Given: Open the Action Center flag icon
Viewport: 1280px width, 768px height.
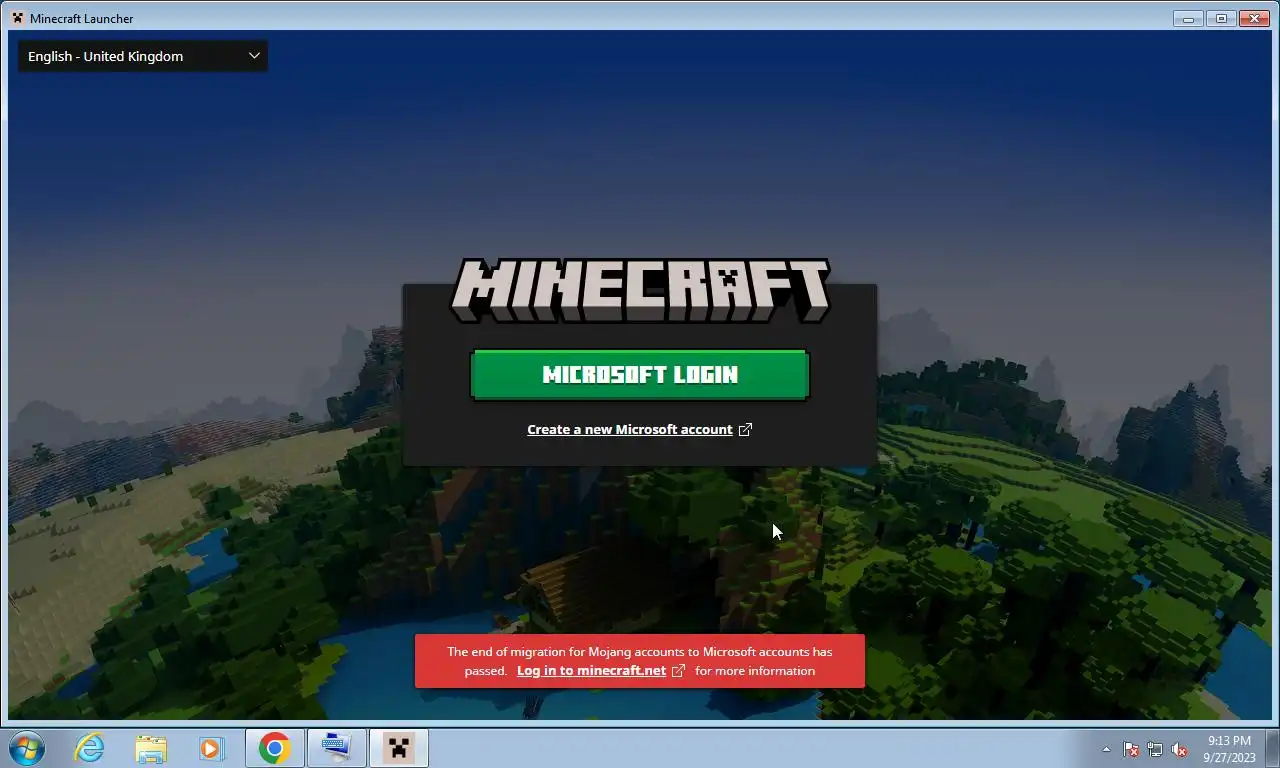Looking at the screenshot, I should pos(1131,749).
